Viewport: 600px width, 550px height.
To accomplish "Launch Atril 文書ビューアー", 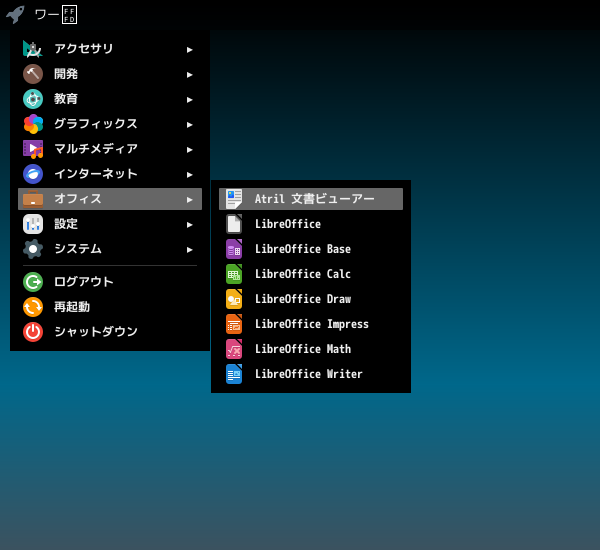I will [311, 199].
